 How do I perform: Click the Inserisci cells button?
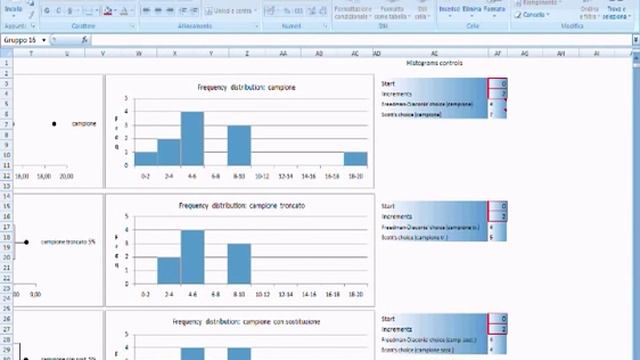click(x=449, y=10)
